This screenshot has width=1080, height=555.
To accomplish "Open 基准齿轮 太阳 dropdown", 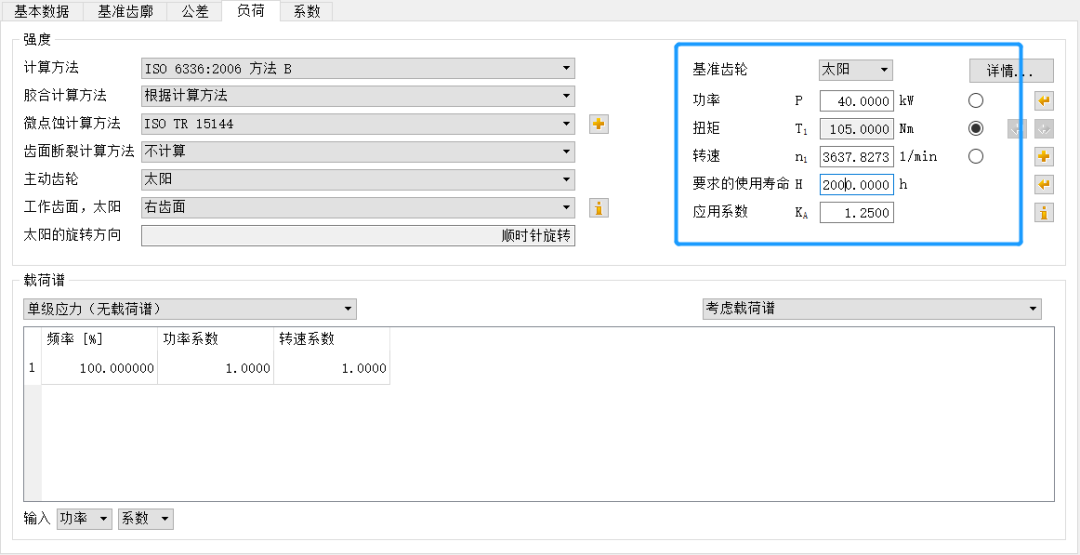I will [855, 70].
